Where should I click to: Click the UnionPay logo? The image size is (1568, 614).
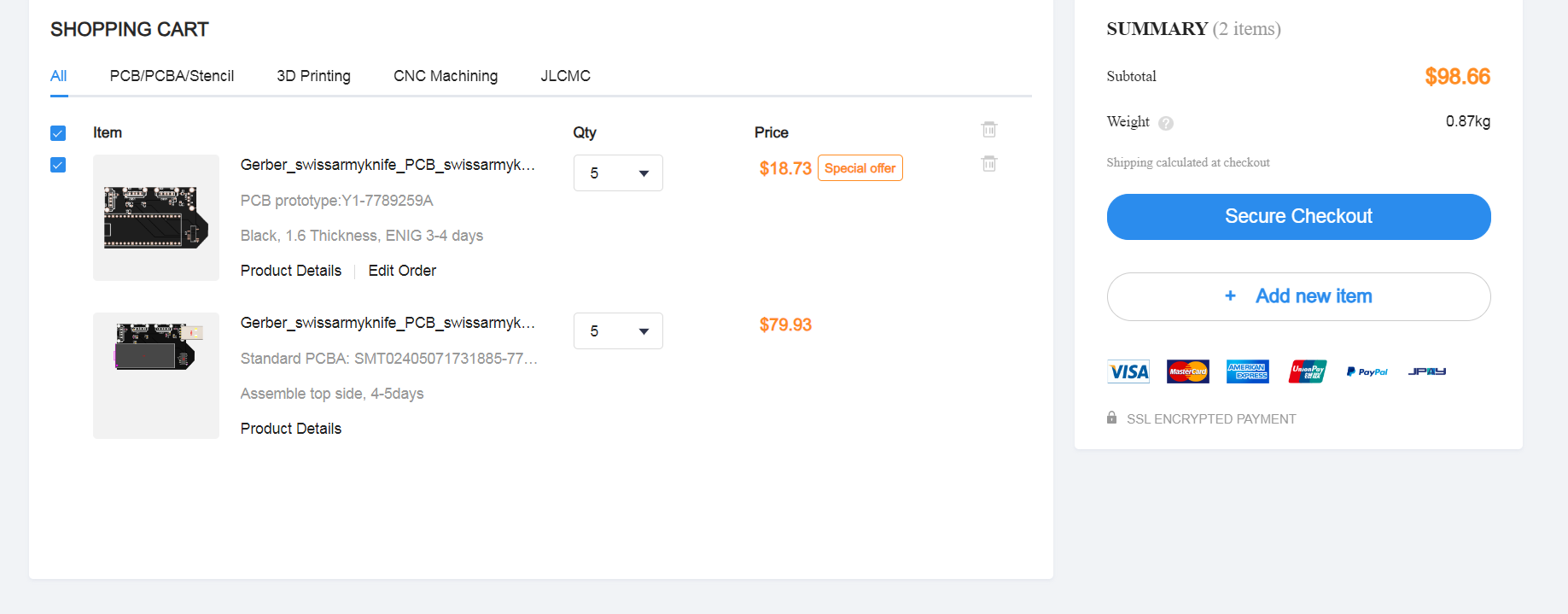tap(1308, 371)
